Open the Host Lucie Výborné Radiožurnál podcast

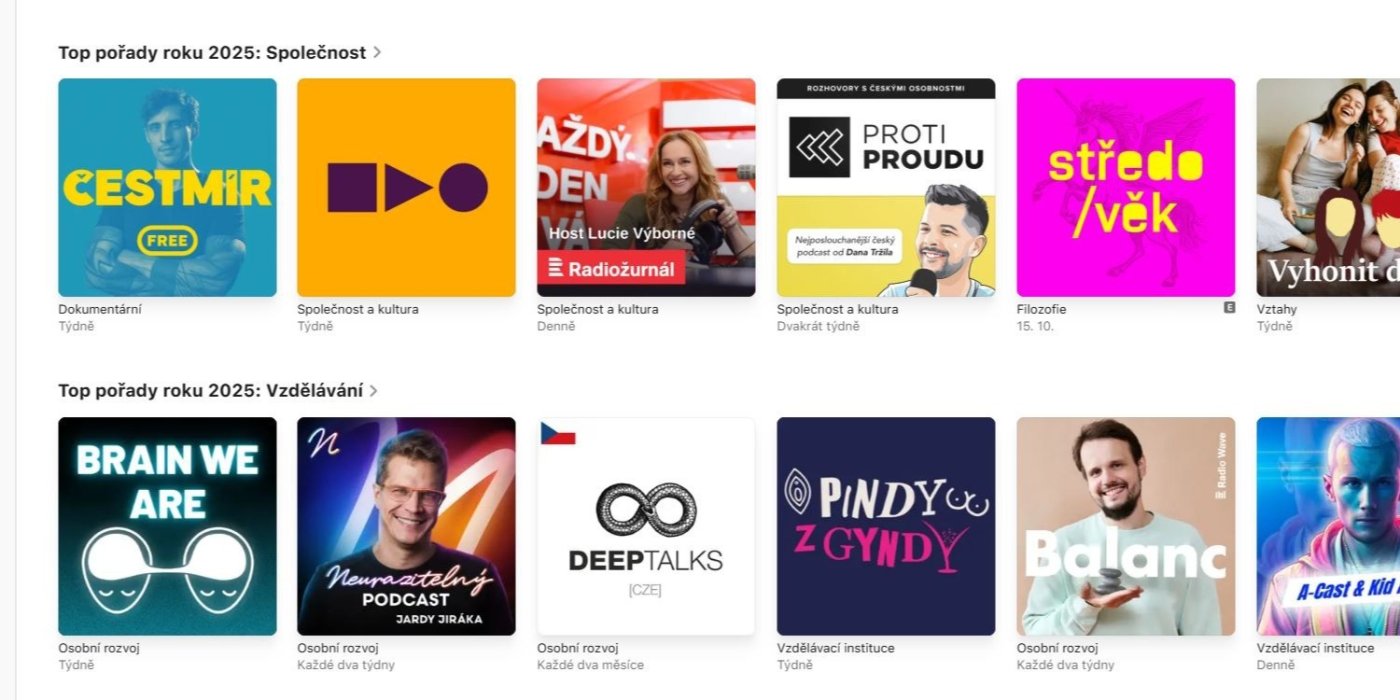coord(646,187)
